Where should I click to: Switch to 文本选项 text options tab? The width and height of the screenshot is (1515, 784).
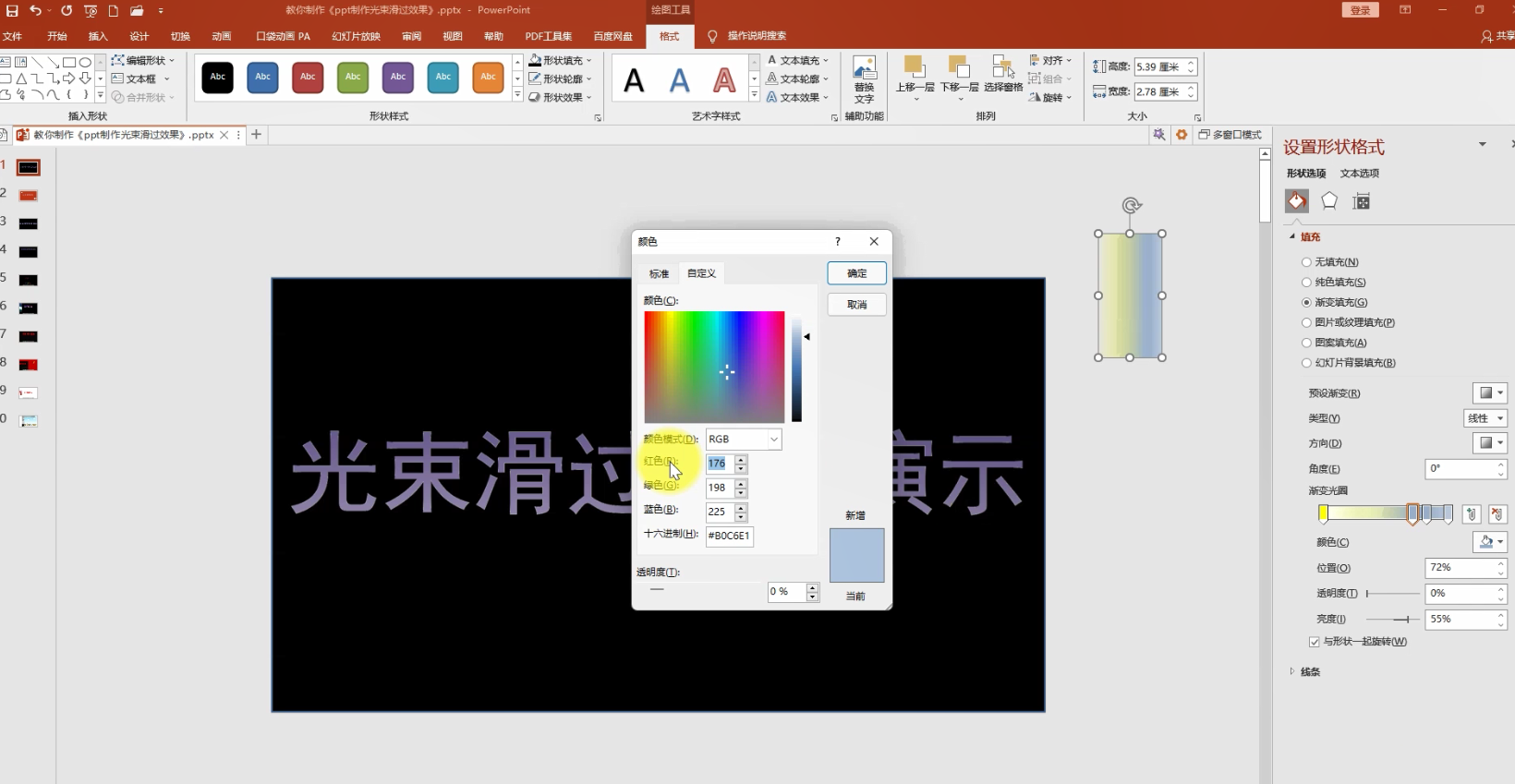pos(1360,174)
